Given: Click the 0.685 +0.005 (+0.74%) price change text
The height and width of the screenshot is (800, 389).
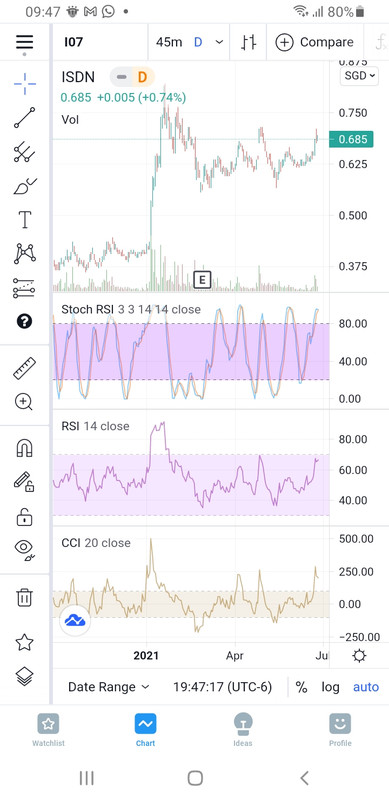Looking at the screenshot, I should tap(123, 97).
